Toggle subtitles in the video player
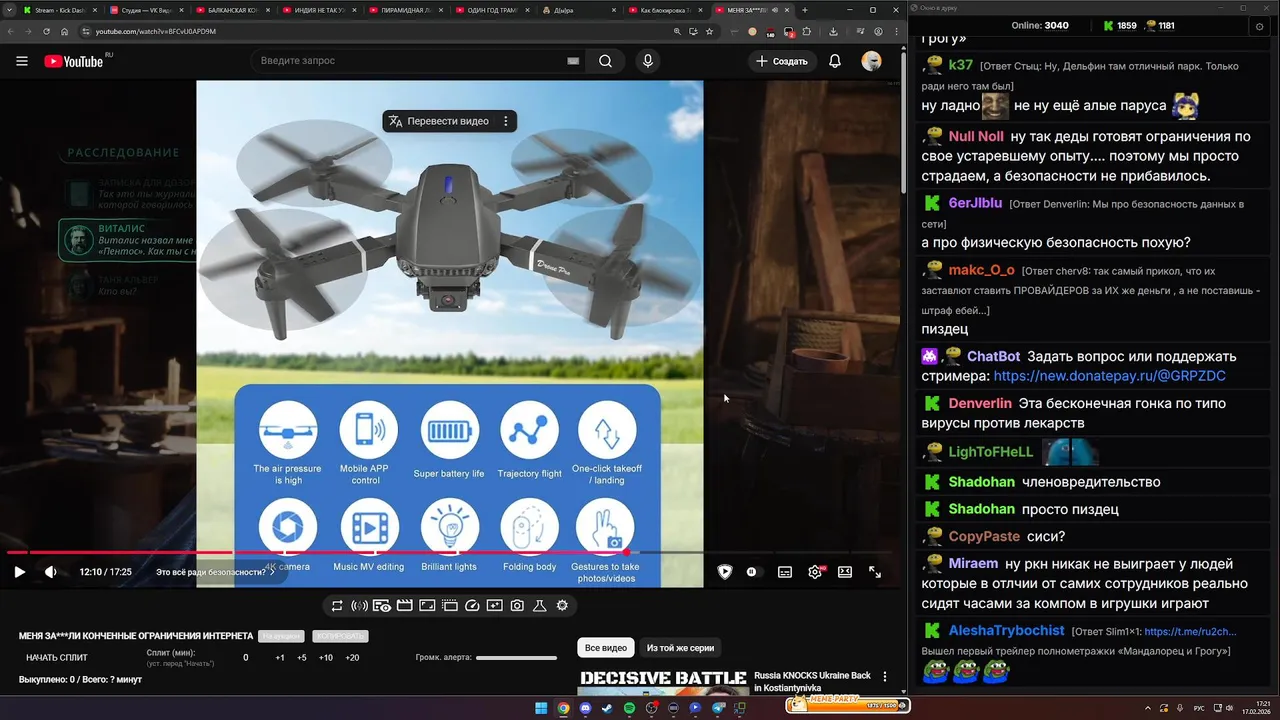 [x=785, y=572]
